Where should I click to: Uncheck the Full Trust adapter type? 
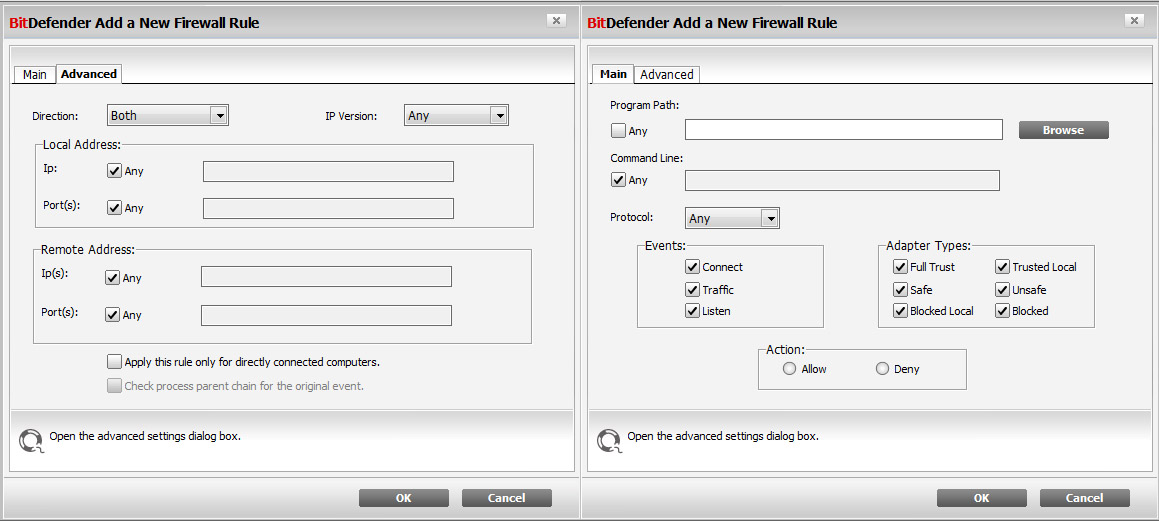click(900, 267)
